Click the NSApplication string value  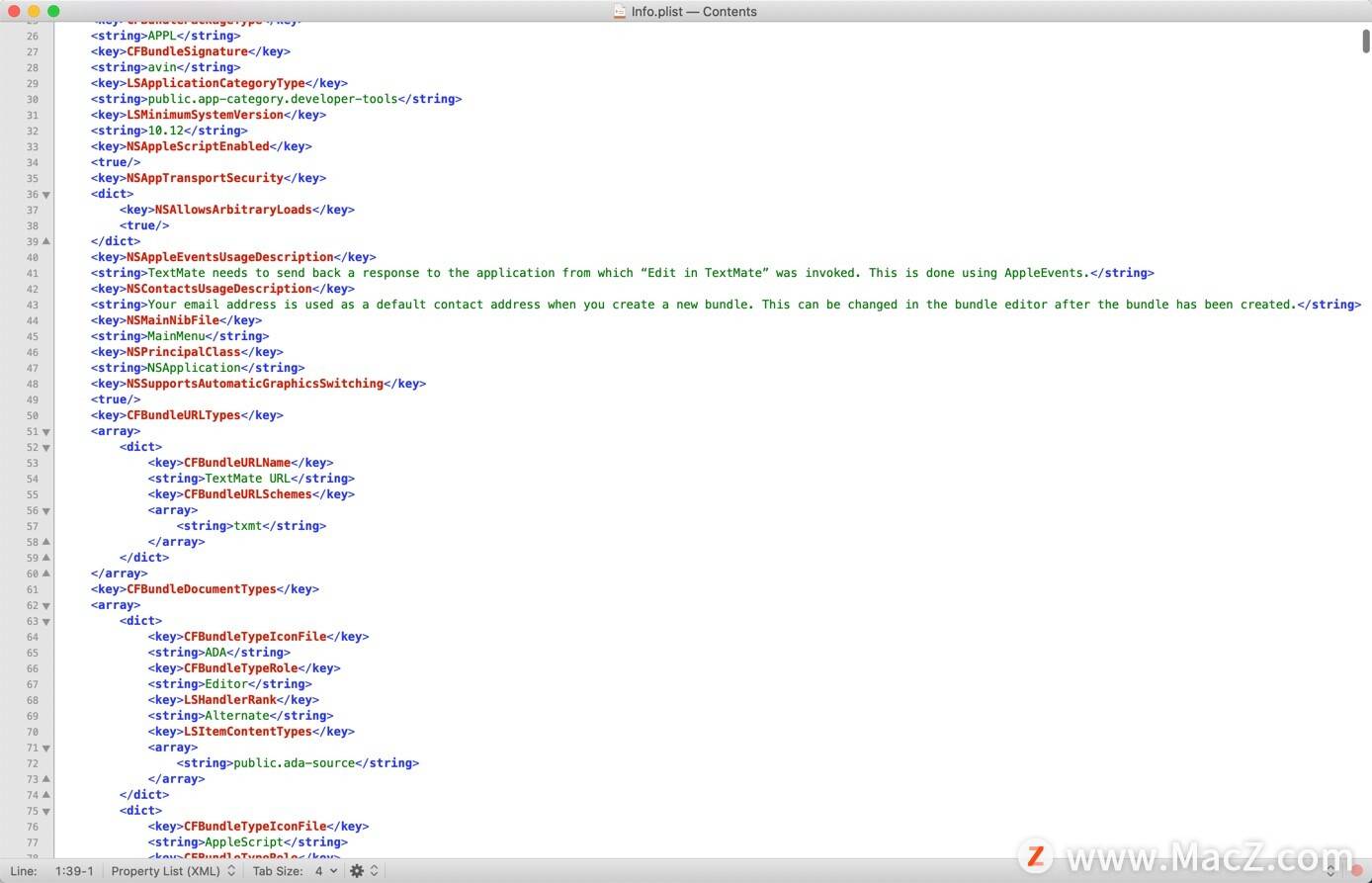[194, 368]
